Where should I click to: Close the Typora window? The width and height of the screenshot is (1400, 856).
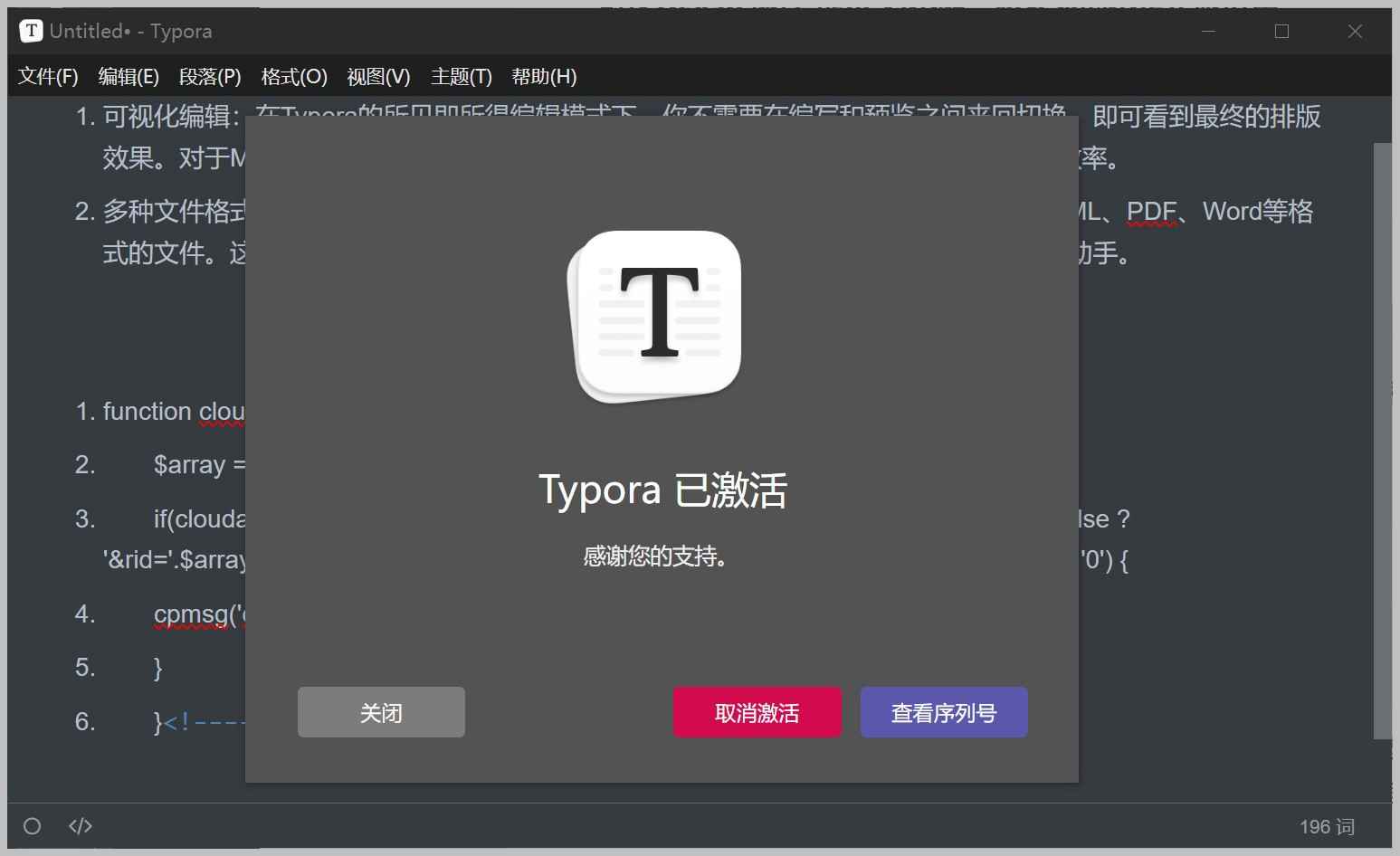pos(1355,31)
